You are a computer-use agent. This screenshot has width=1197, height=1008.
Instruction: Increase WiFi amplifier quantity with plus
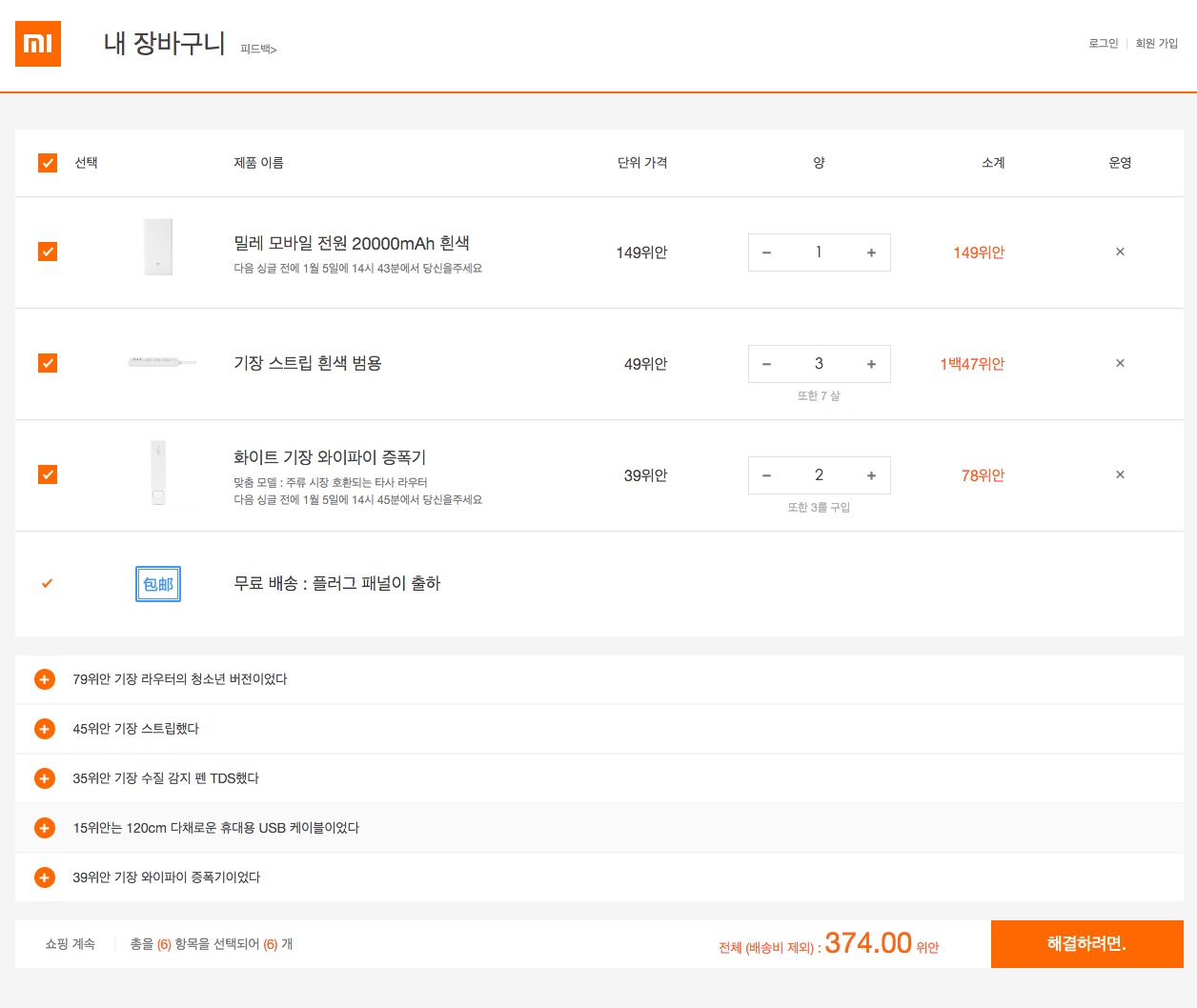pyautogui.click(x=871, y=475)
